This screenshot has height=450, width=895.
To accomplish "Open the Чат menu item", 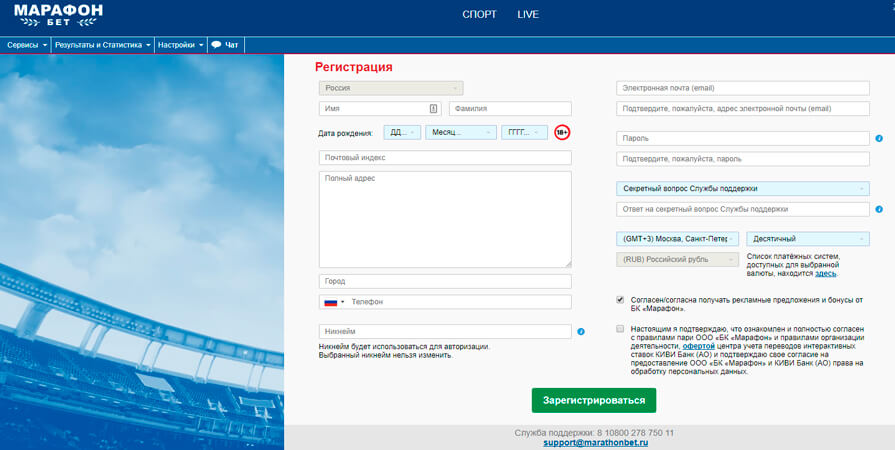I will pos(225,45).
